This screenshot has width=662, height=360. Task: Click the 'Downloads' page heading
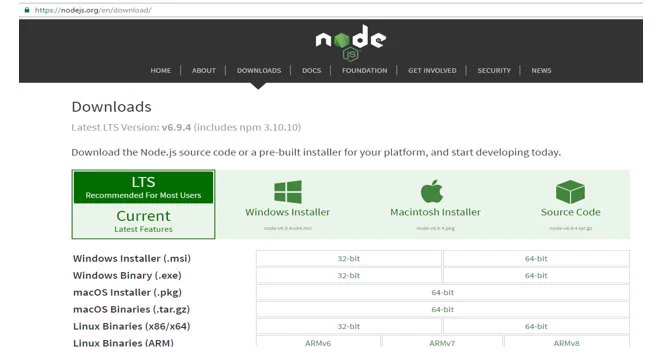click(x=111, y=107)
